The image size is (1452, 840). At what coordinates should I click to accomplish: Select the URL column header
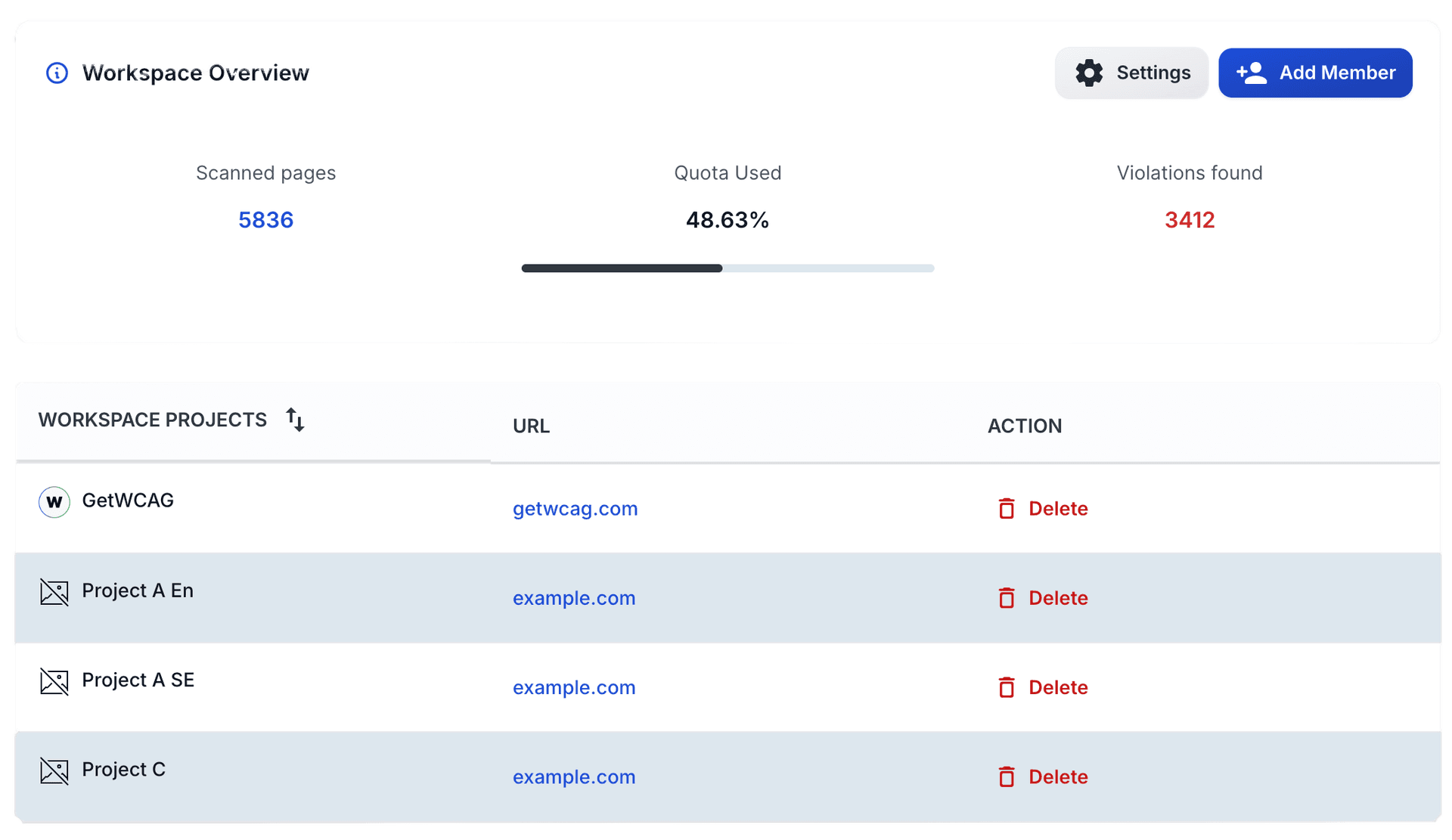pos(531,426)
